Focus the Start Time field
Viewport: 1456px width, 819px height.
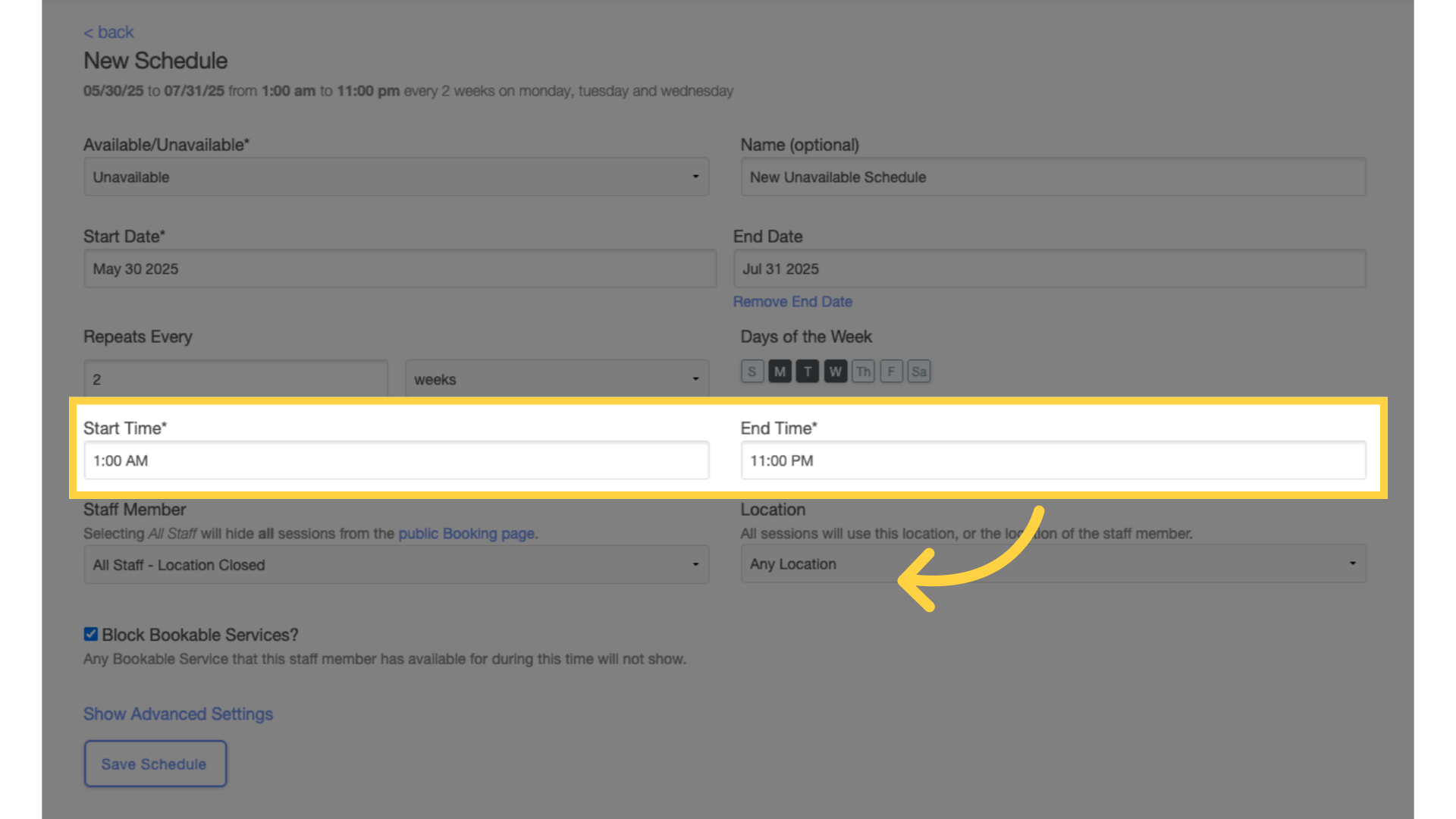(x=397, y=460)
